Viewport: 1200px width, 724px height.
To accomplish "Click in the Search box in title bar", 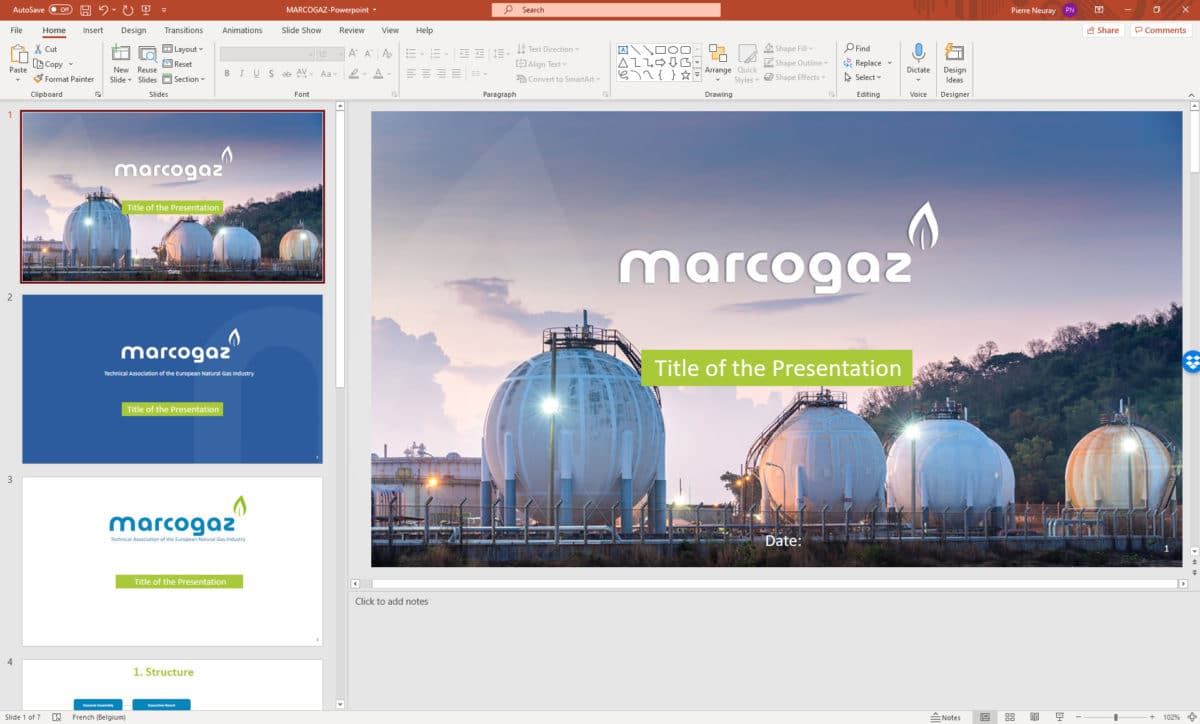I will 606,9.
